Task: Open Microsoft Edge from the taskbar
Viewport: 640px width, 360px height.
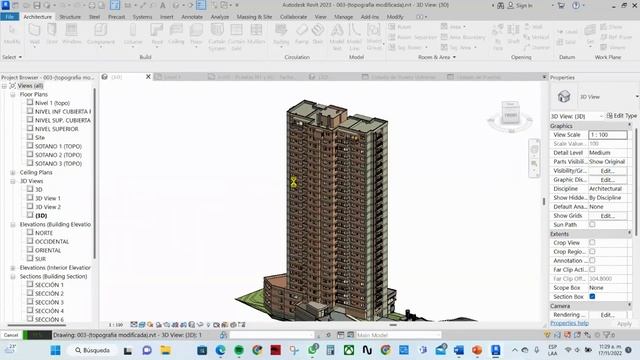Action: pyautogui.click(x=220, y=350)
